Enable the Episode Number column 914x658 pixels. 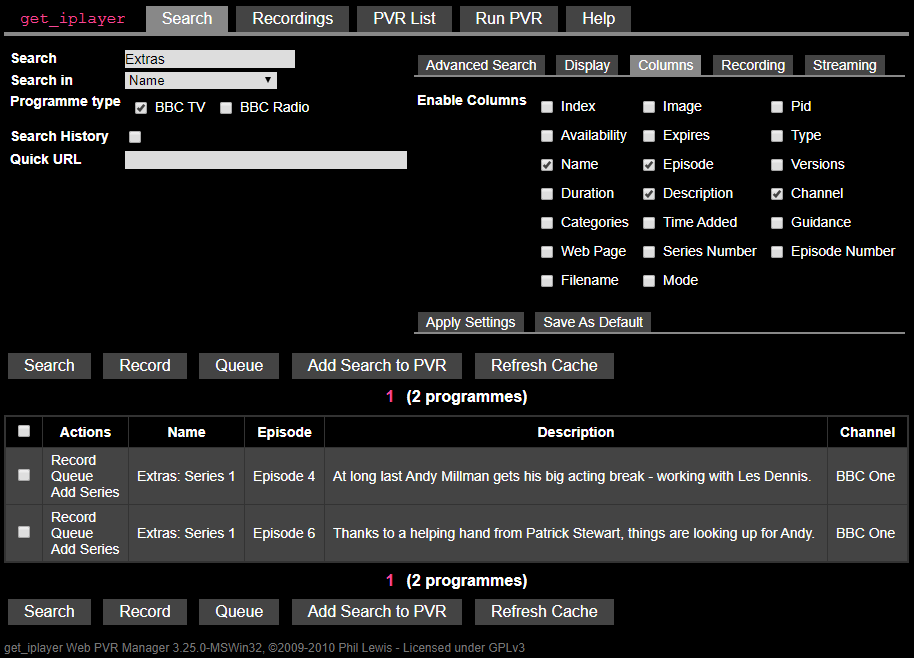pos(777,252)
